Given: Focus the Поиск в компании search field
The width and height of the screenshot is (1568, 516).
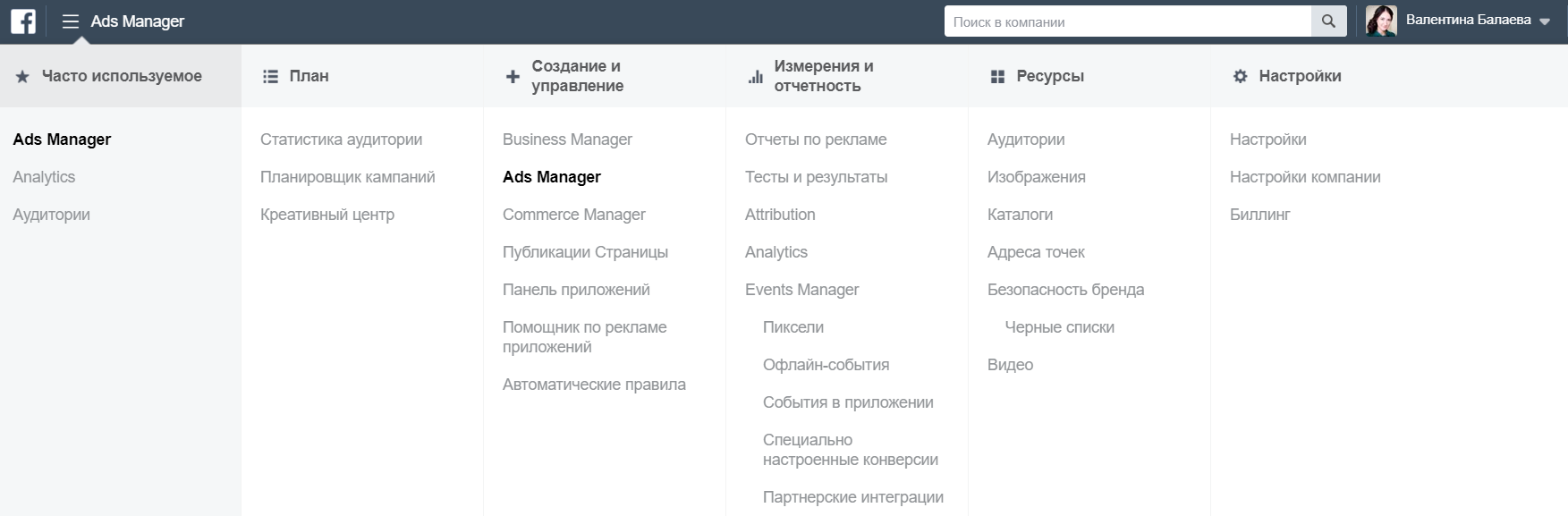Looking at the screenshot, I should click(1127, 21).
